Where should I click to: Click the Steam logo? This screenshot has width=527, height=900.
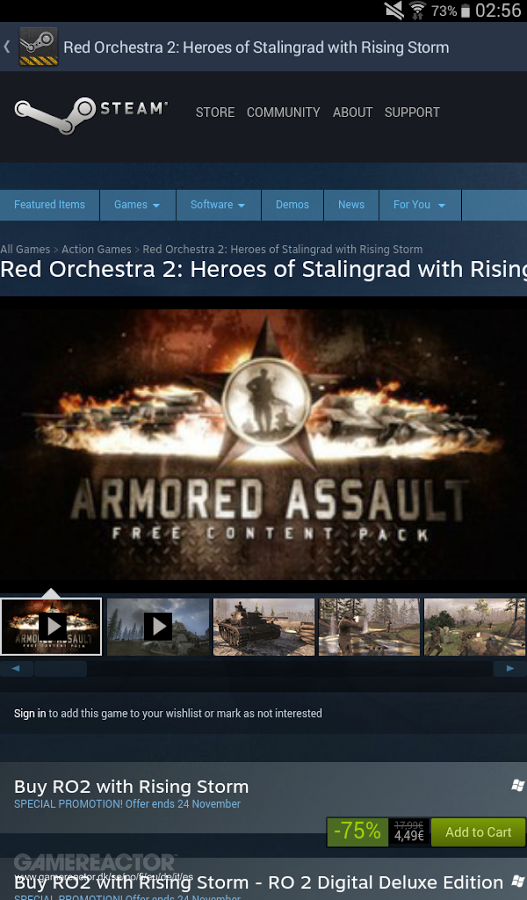tap(91, 114)
